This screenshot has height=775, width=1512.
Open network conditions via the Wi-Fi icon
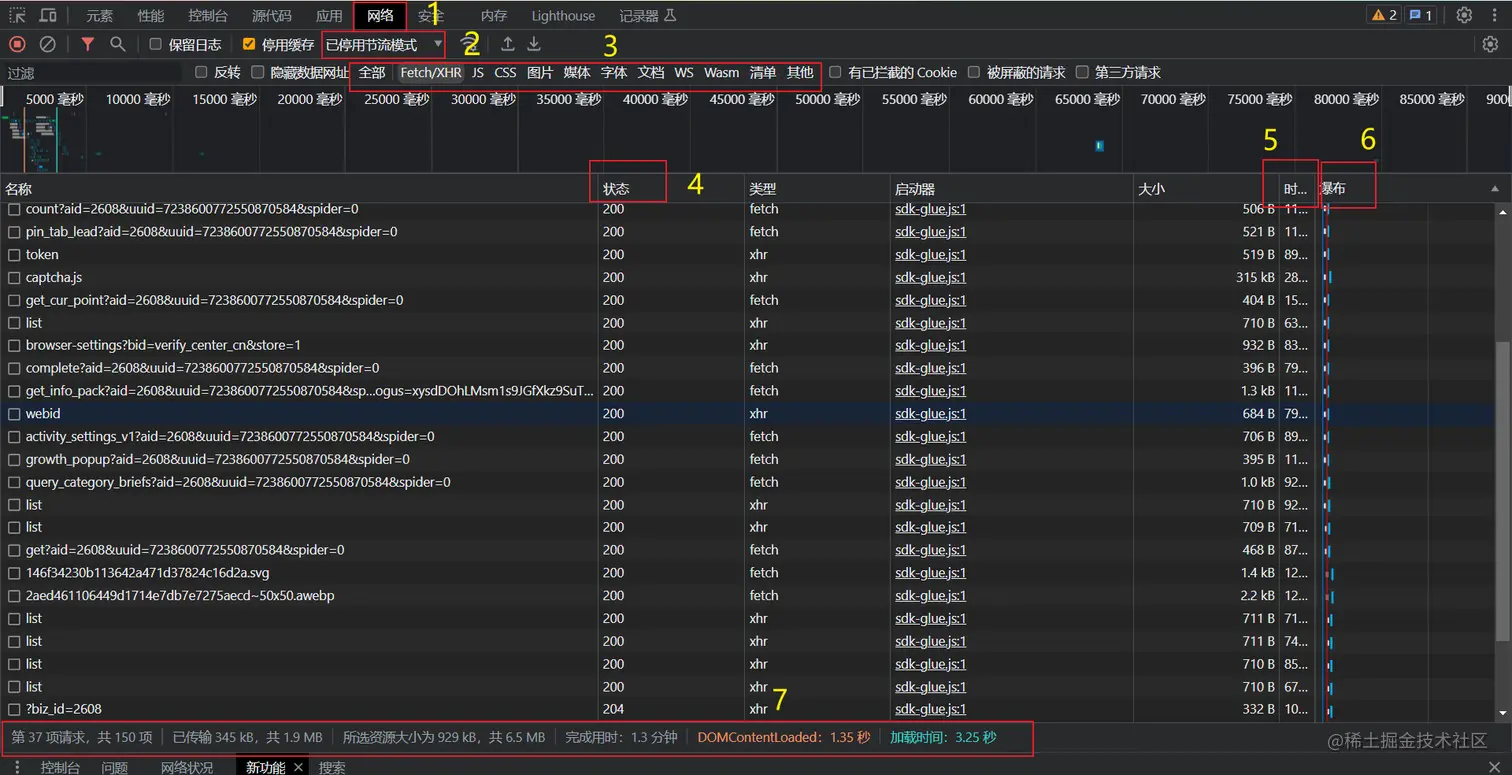point(467,44)
